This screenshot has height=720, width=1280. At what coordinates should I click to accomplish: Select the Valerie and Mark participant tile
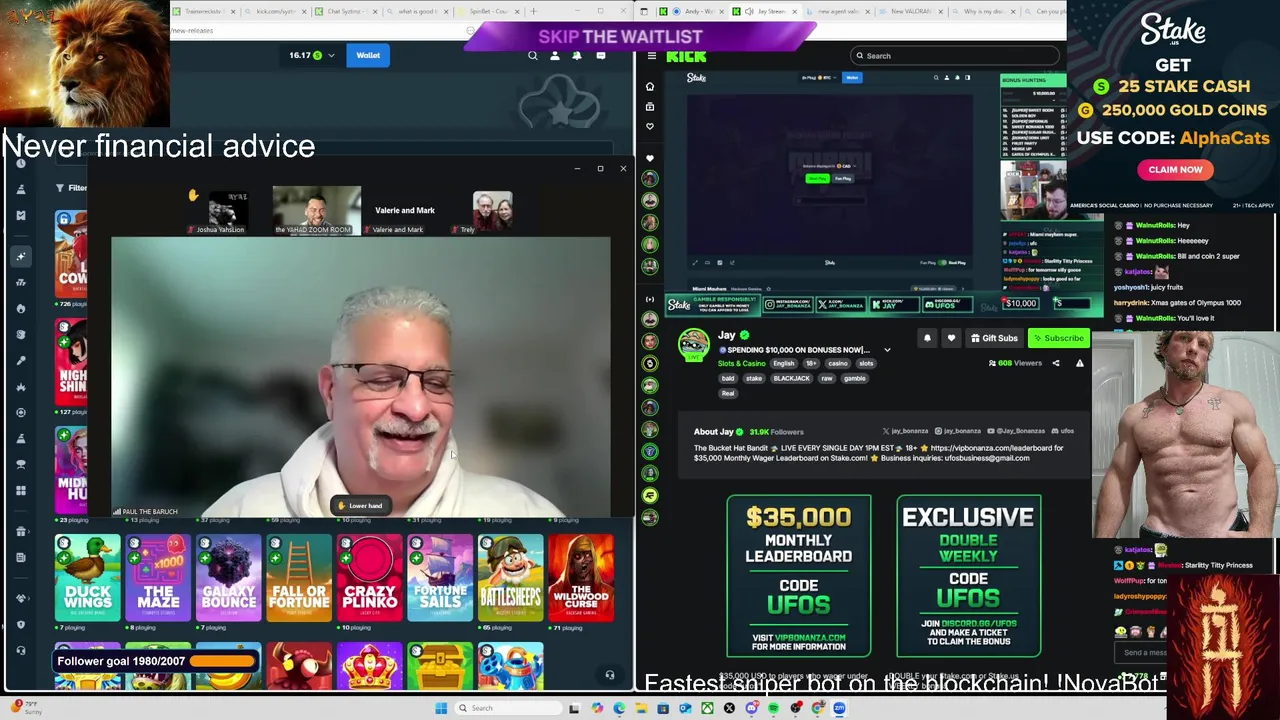click(404, 211)
